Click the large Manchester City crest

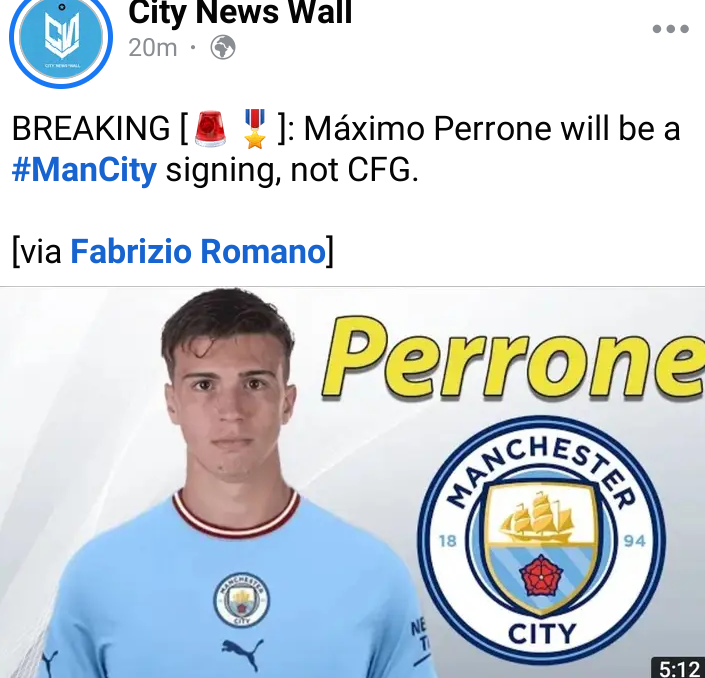point(541,540)
